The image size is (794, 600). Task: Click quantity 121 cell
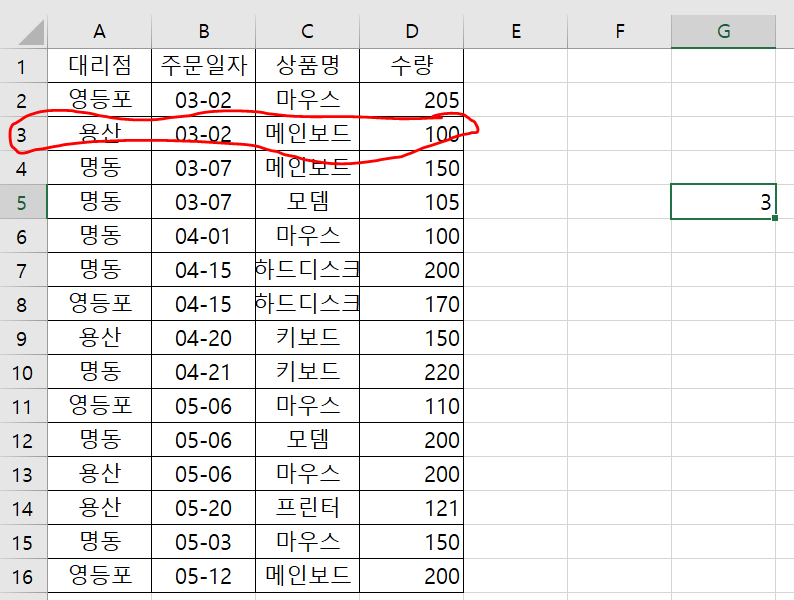pyautogui.click(x=412, y=508)
